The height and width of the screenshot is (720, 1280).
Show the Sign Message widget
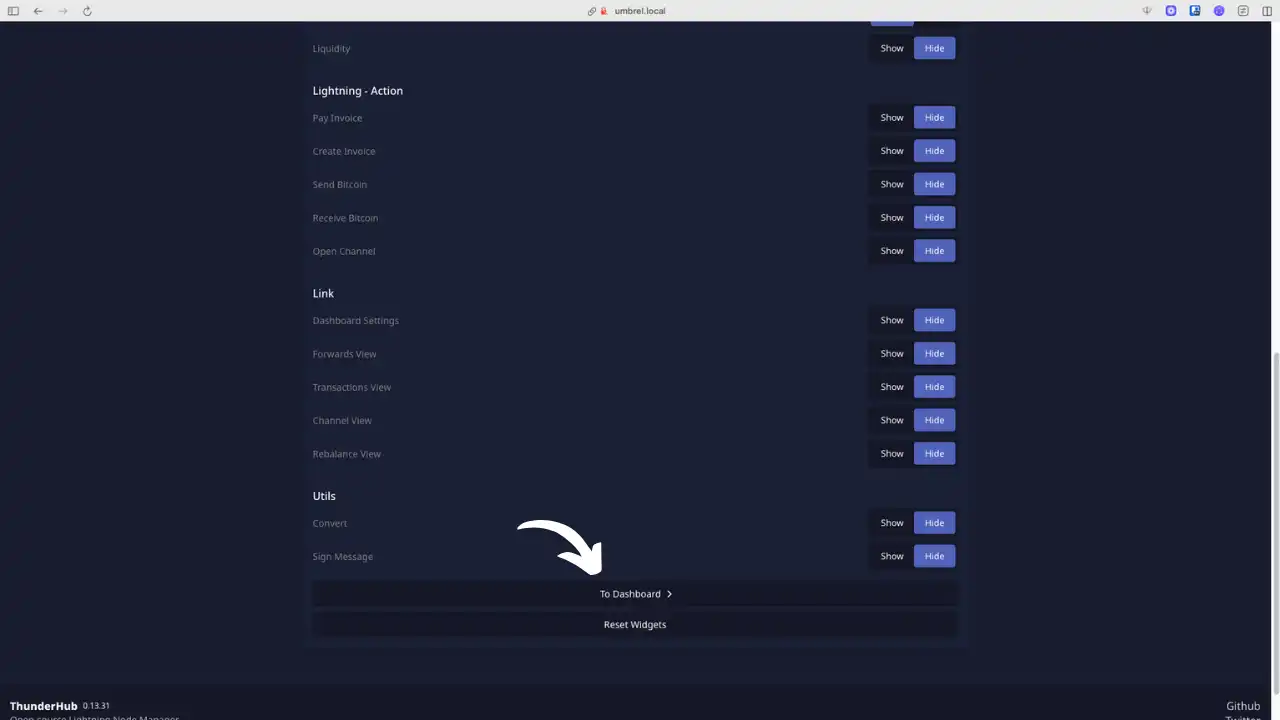pyautogui.click(x=892, y=556)
